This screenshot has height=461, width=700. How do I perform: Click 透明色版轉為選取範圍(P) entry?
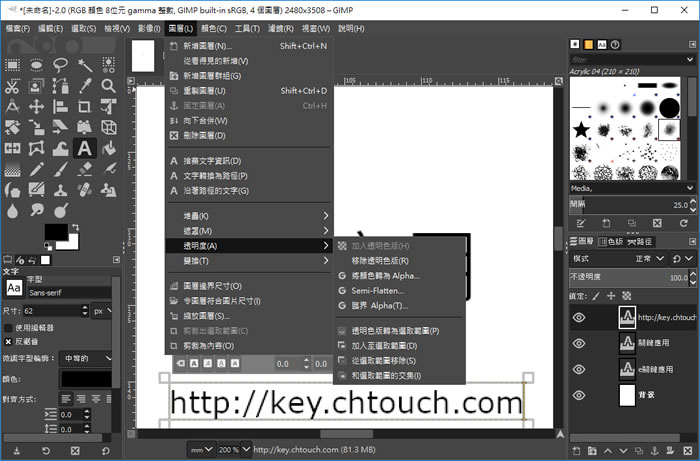(399, 331)
